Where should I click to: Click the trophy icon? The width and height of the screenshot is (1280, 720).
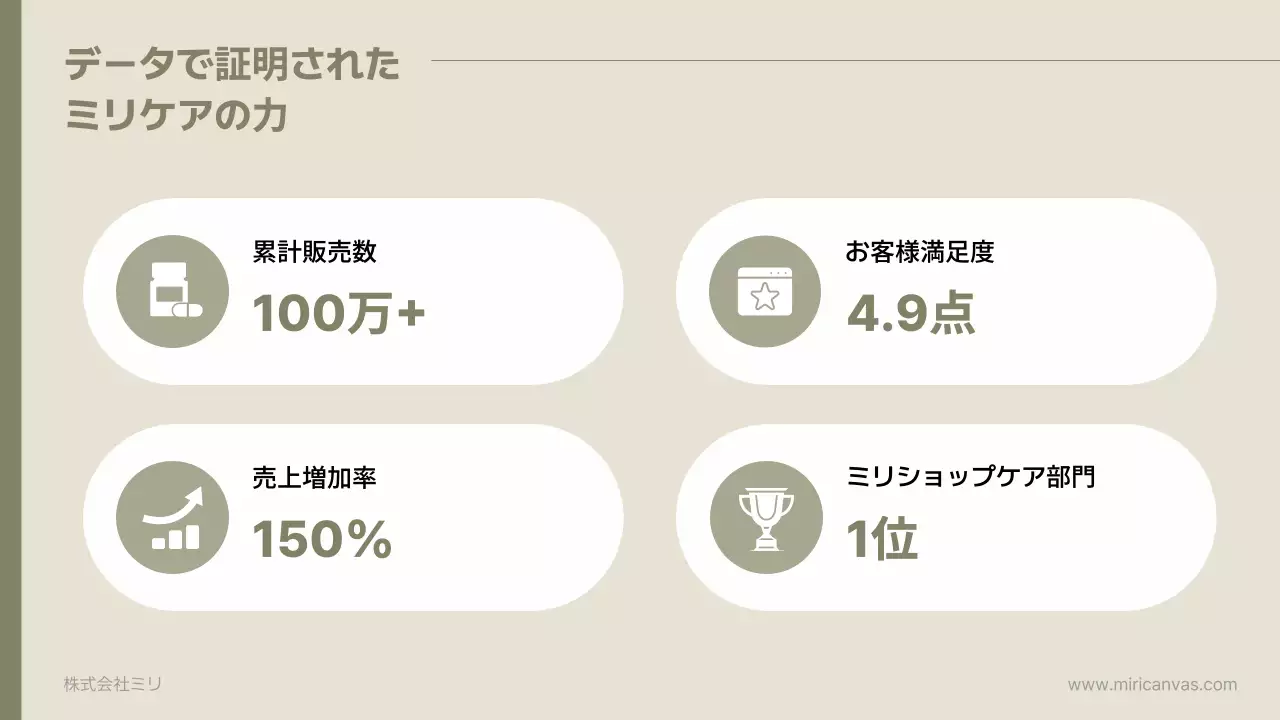(765, 517)
